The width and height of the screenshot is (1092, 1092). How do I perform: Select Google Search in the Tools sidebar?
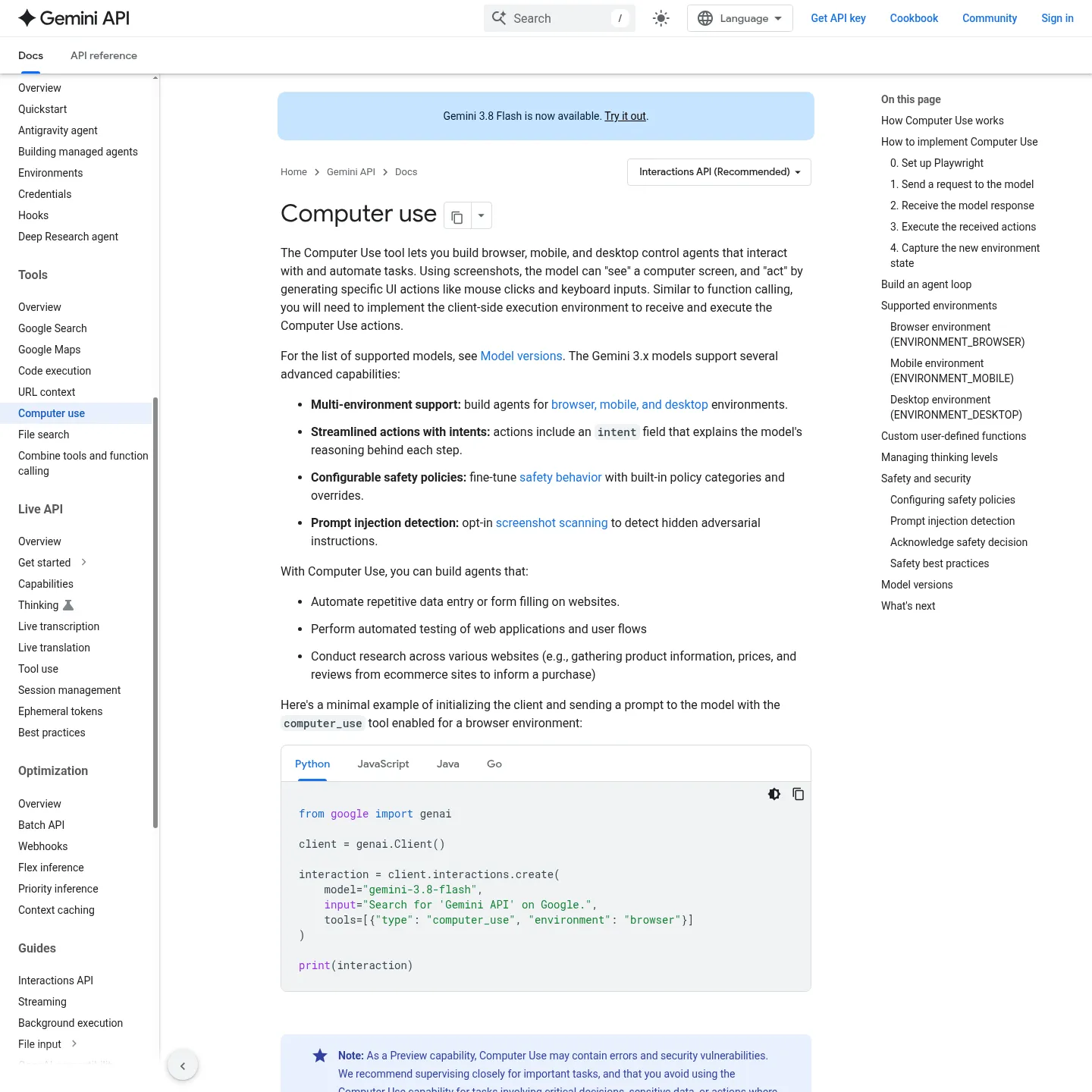point(52,328)
